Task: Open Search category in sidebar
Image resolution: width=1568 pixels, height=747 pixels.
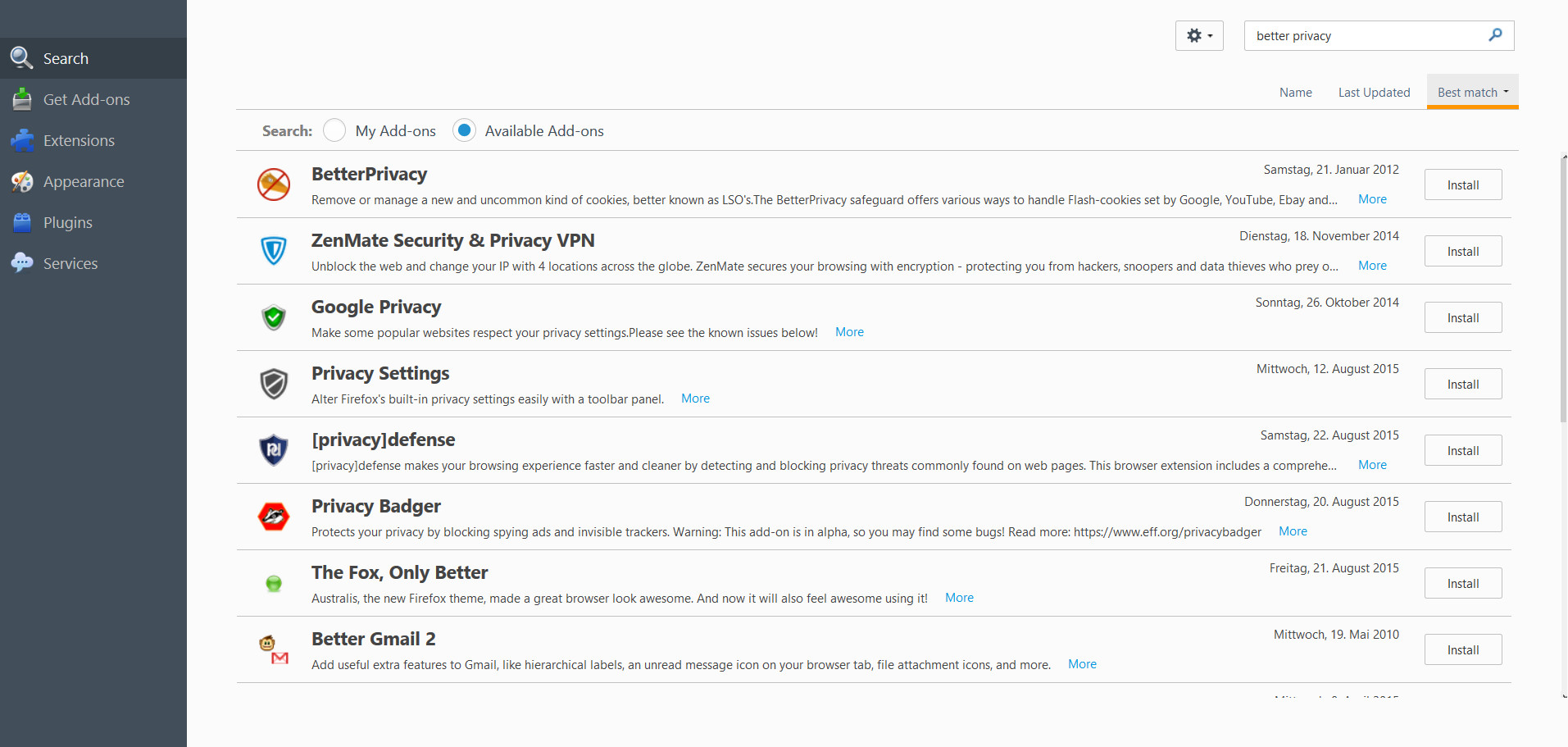Action: pyautogui.click(x=93, y=58)
